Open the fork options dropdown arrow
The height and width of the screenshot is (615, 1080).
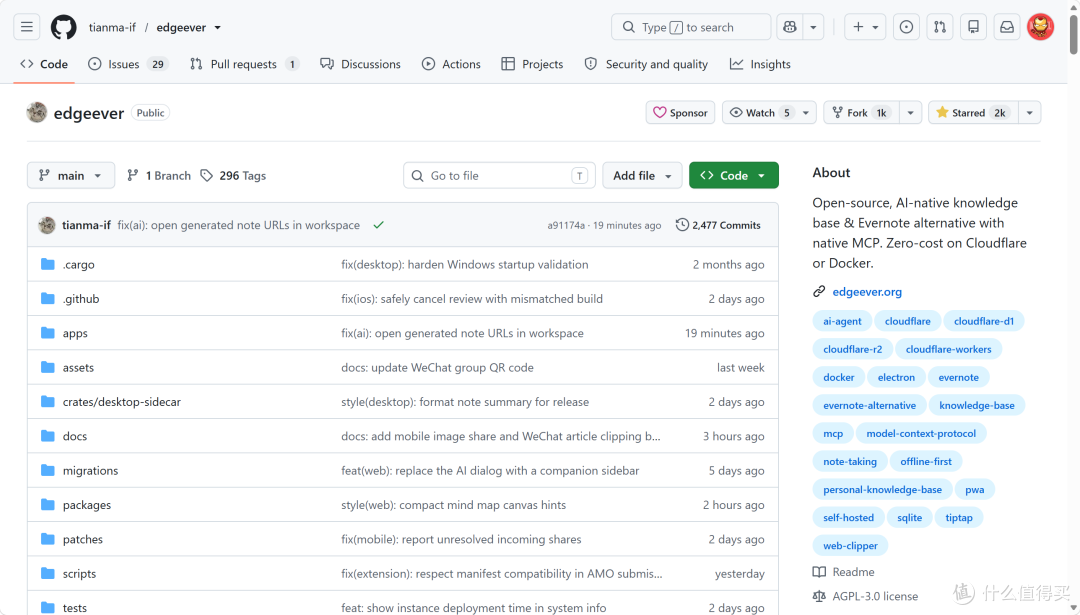coord(911,112)
